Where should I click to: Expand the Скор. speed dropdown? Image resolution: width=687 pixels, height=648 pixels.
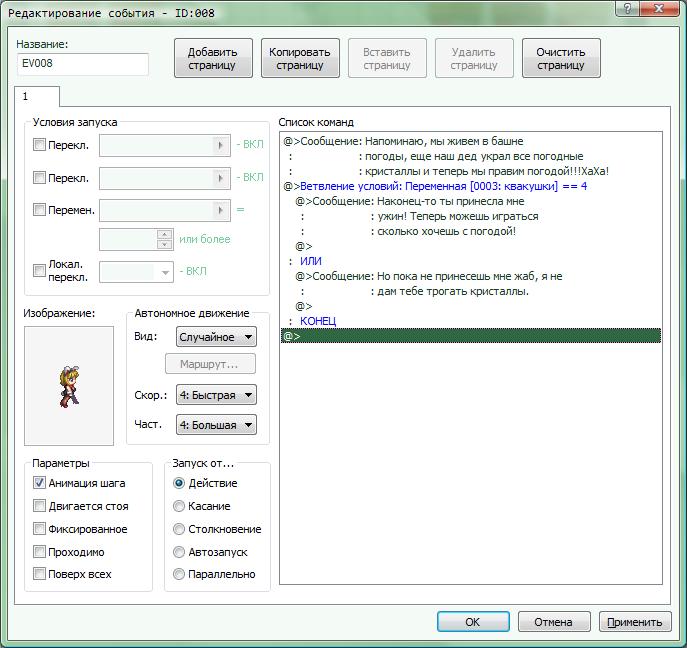pos(215,395)
